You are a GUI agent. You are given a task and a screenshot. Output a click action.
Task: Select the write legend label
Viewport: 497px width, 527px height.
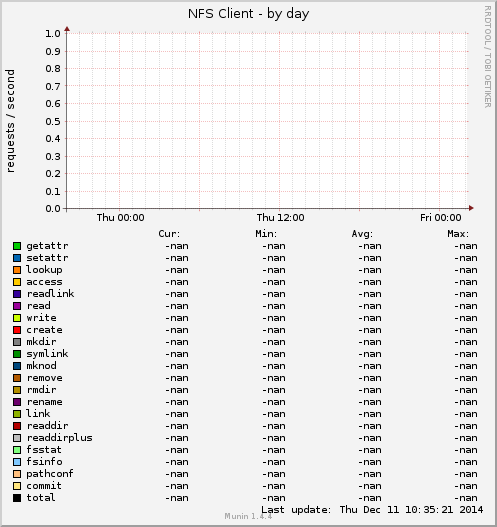[41, 318]
